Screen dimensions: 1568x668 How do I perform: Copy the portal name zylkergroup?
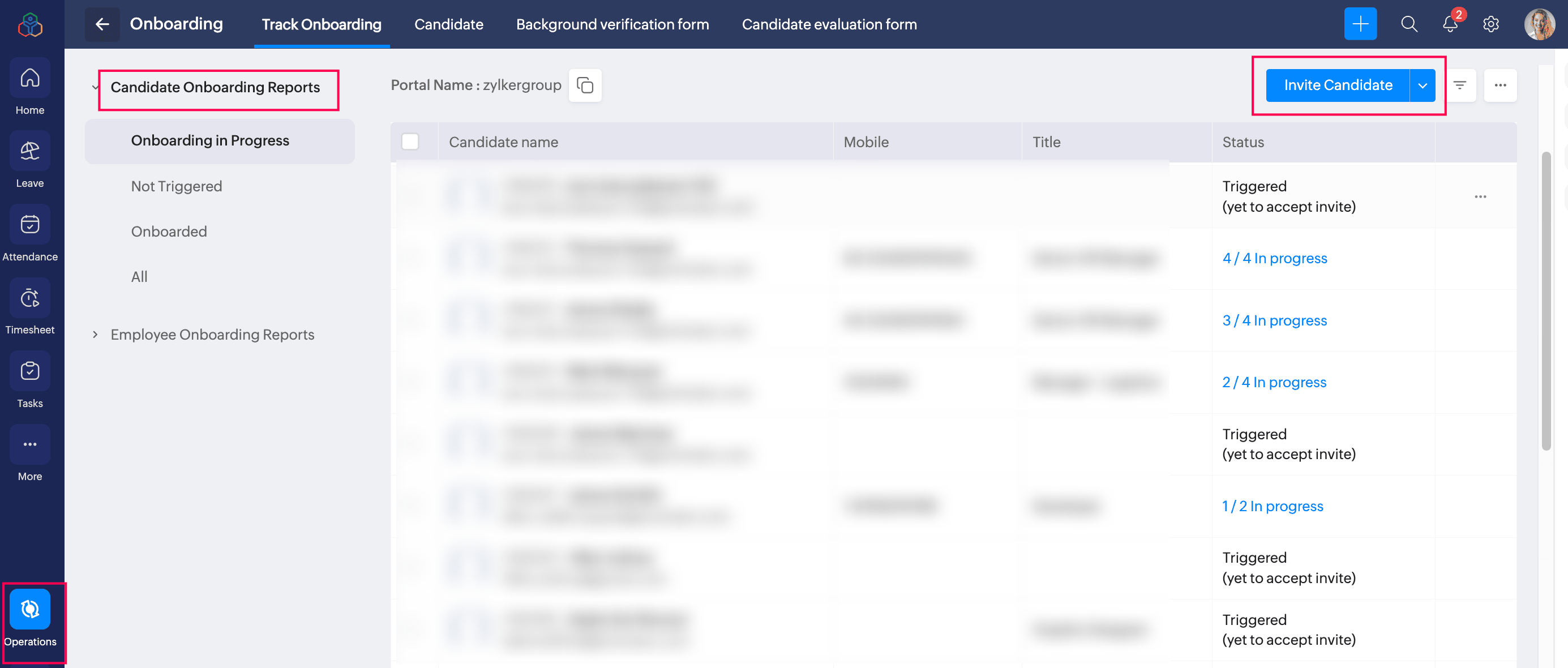[584, 85]
